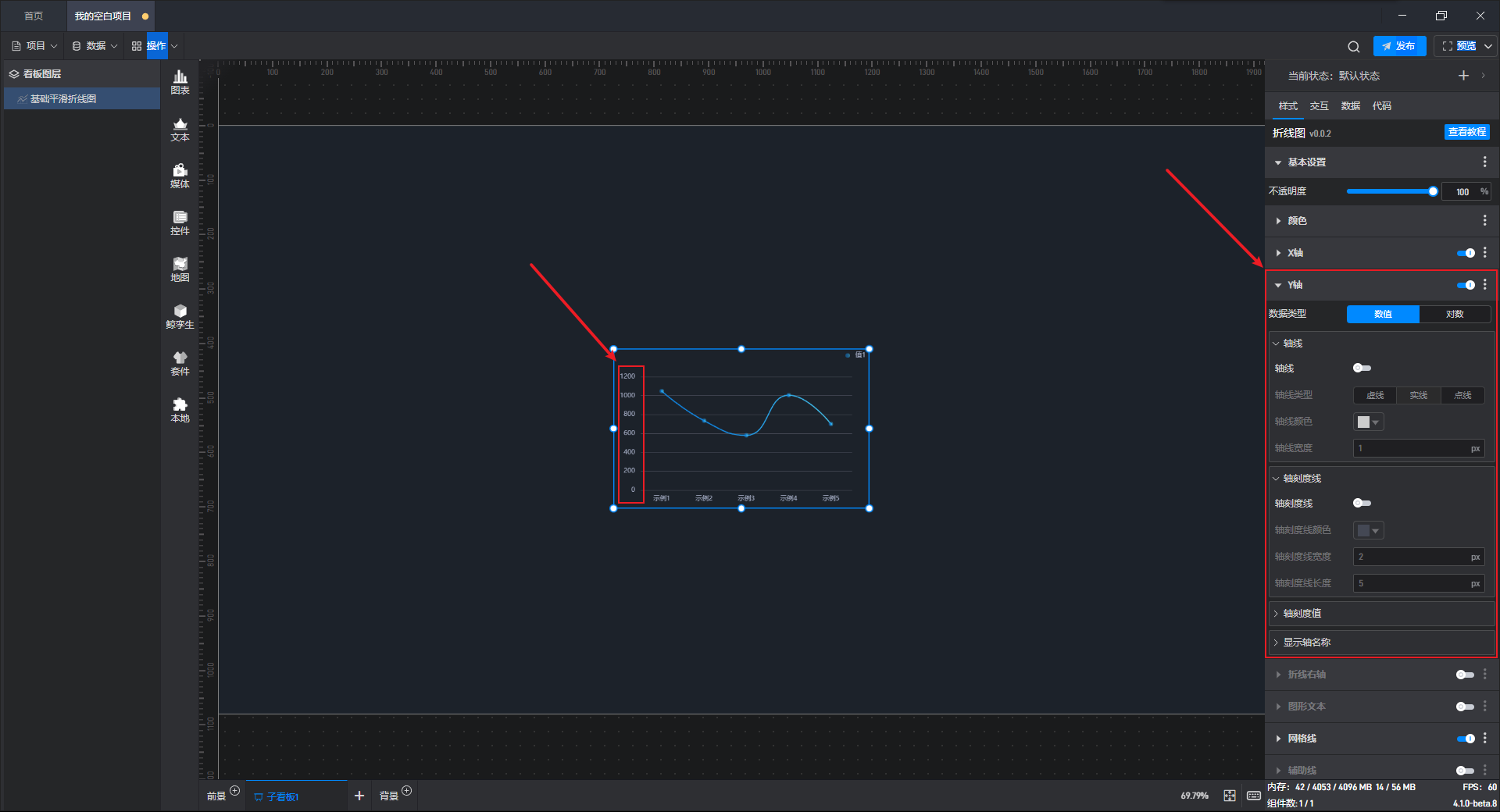Add foreground layer via 前景 plus icon
The height and width of the screenshot is (812, 1500).
234,791
